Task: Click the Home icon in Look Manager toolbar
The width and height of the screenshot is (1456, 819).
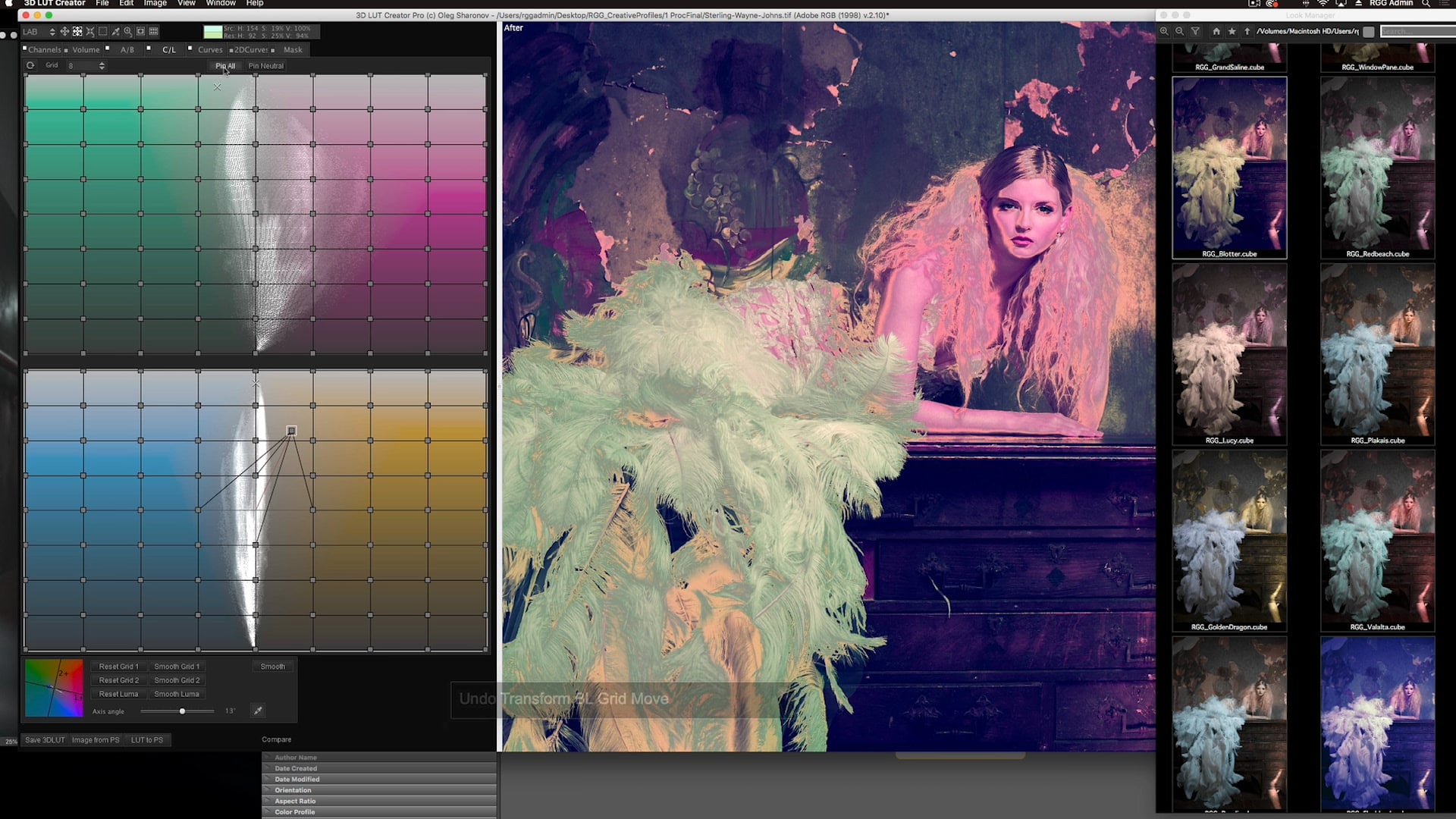Action: point(1216,32)
